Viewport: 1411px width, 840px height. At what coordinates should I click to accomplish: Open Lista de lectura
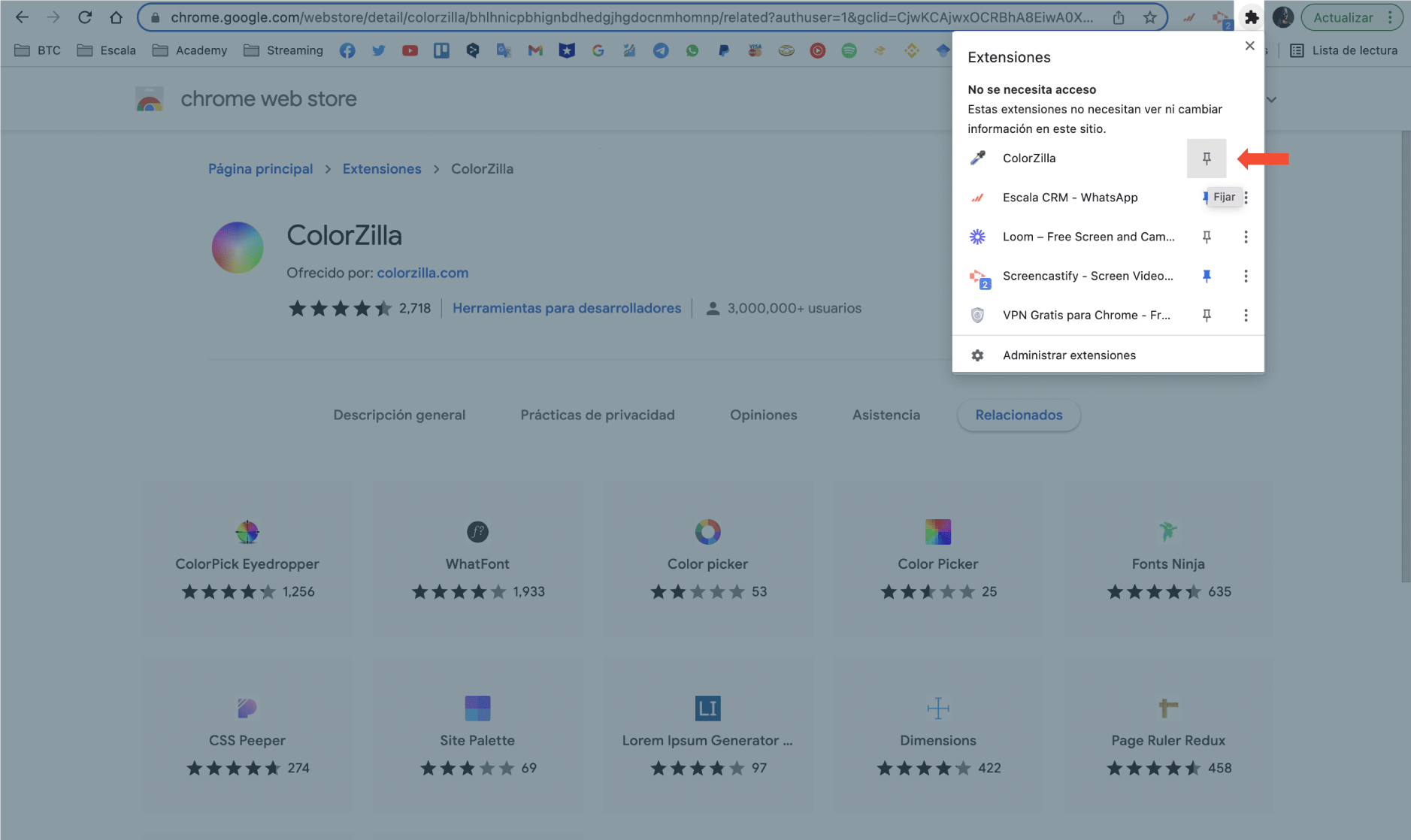coord(1344,50)
